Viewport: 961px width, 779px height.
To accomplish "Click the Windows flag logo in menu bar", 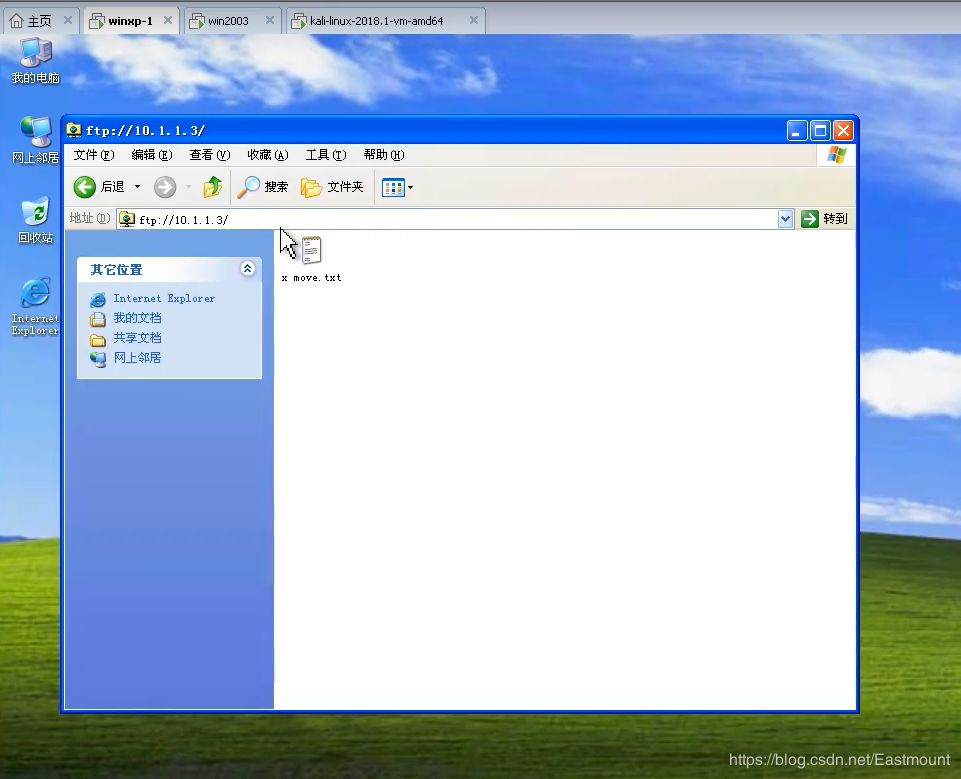I will pos(836,154).
